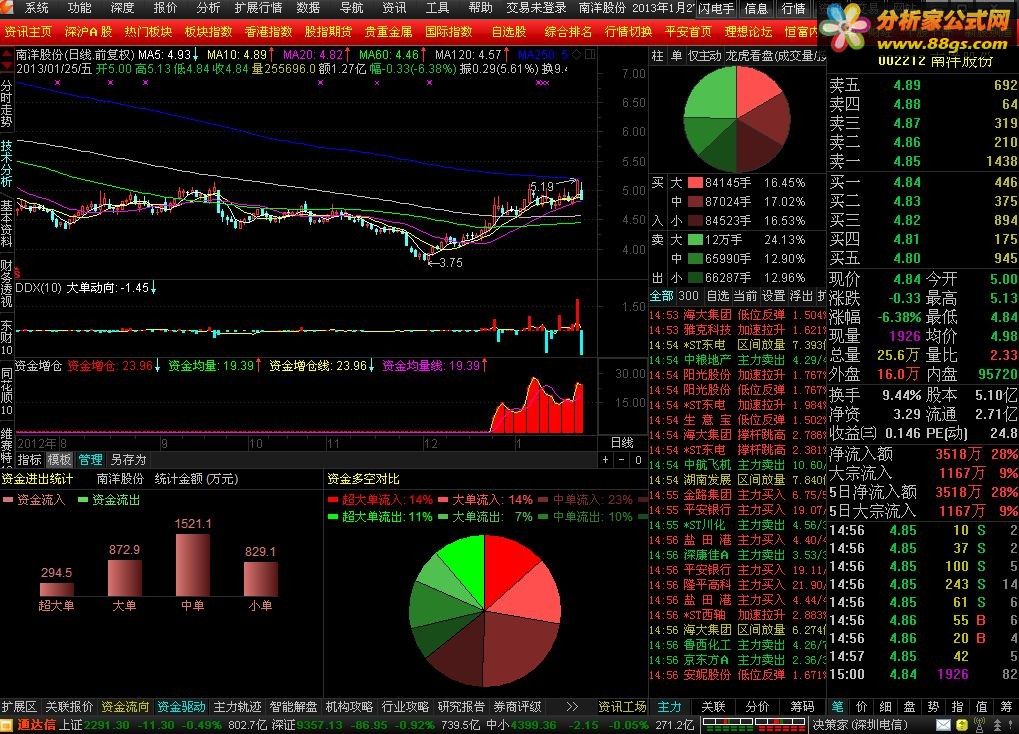1019x734 pixels.
Task: Open the 功能 menu
Action: click(x=79, y=8)
